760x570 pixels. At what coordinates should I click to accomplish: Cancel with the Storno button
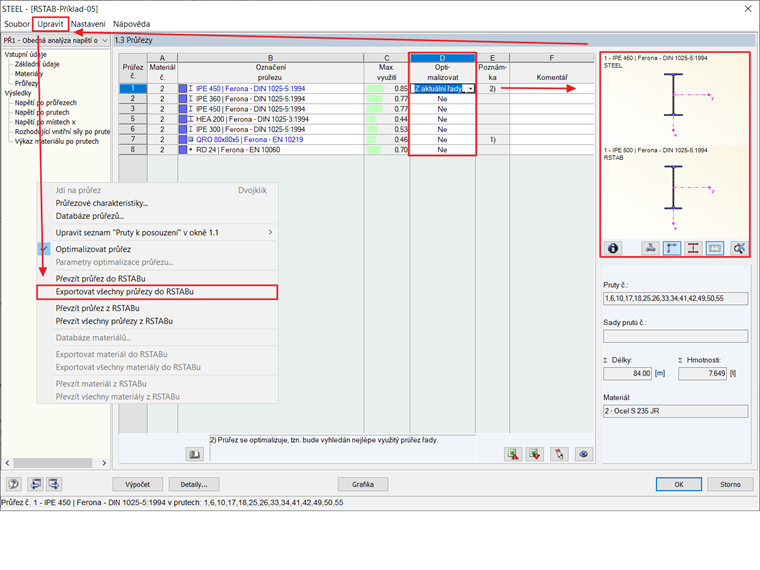(730, 484)
